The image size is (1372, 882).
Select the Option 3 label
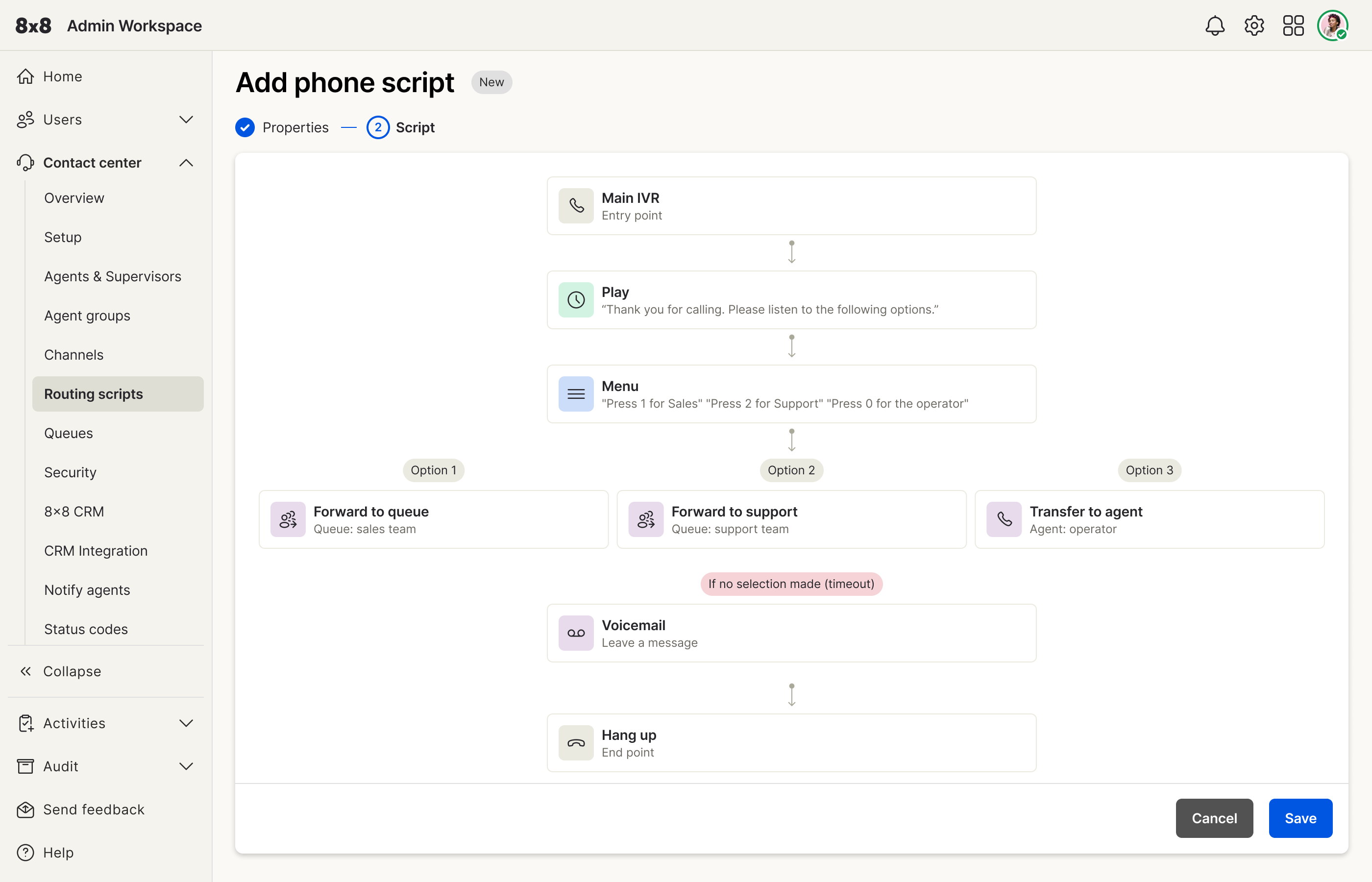pos(1149,470)
